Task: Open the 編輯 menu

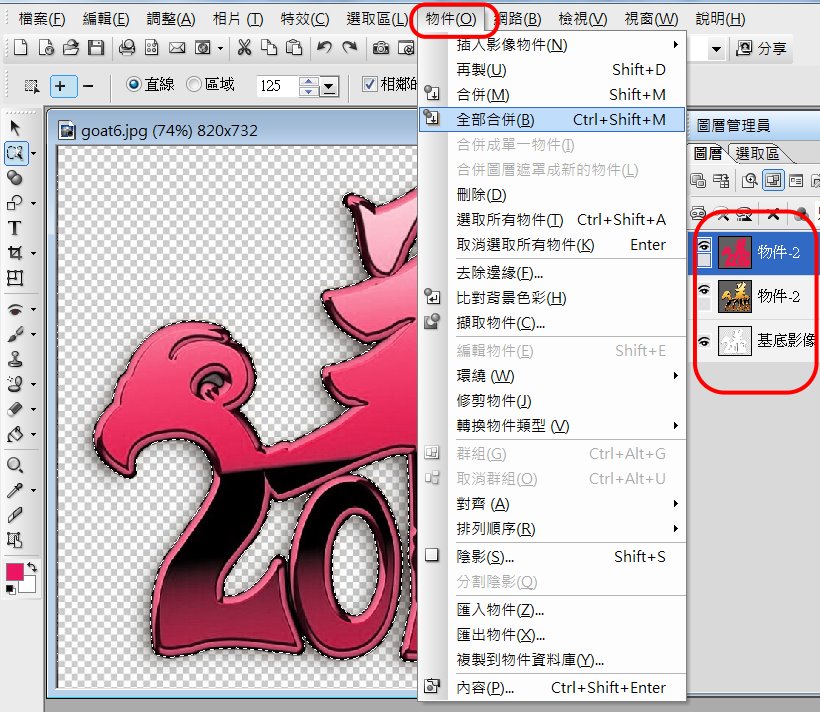Action: click(x=106, y=19)
